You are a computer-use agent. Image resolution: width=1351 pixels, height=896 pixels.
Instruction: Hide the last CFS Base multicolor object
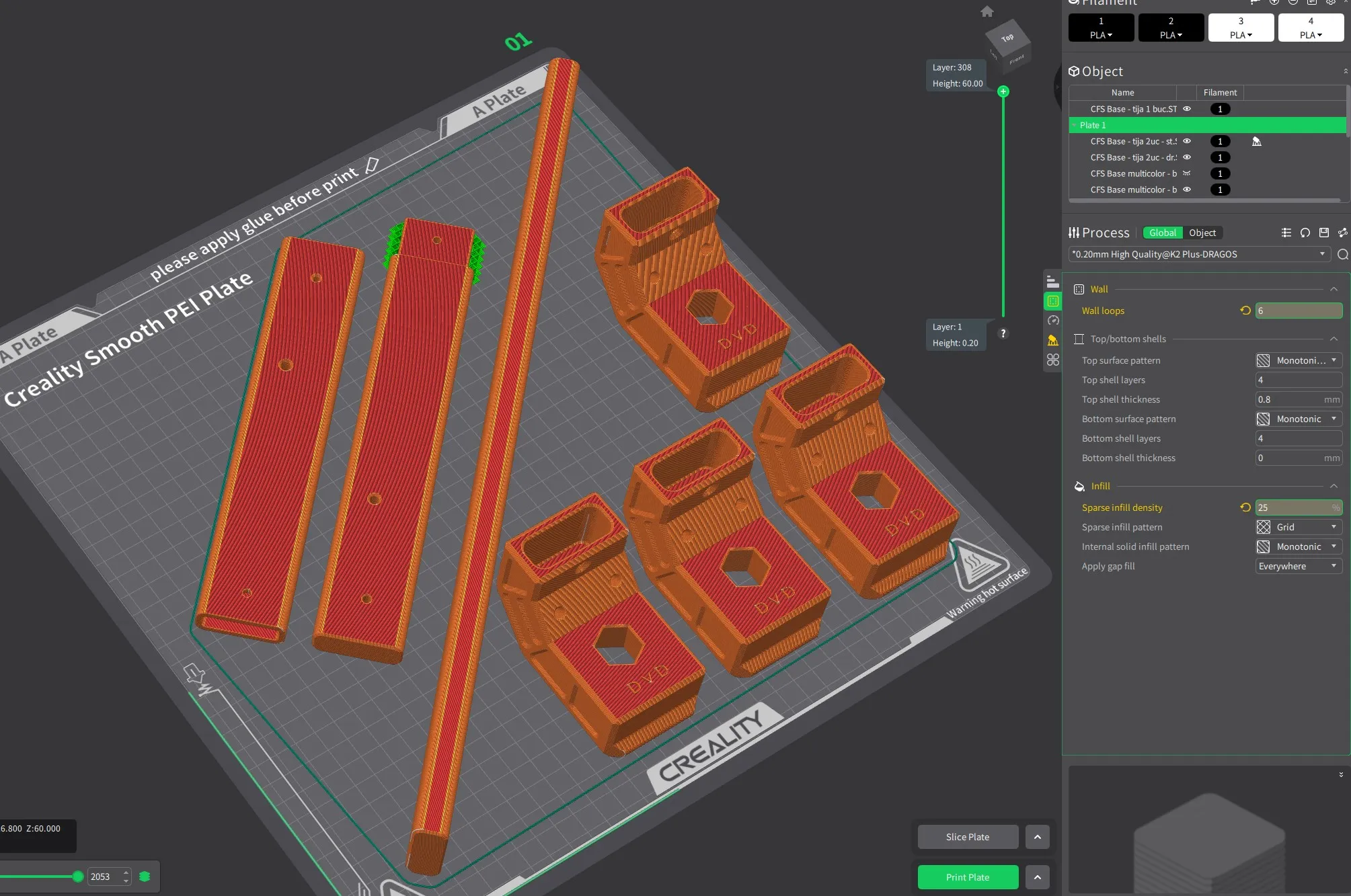1187,190
